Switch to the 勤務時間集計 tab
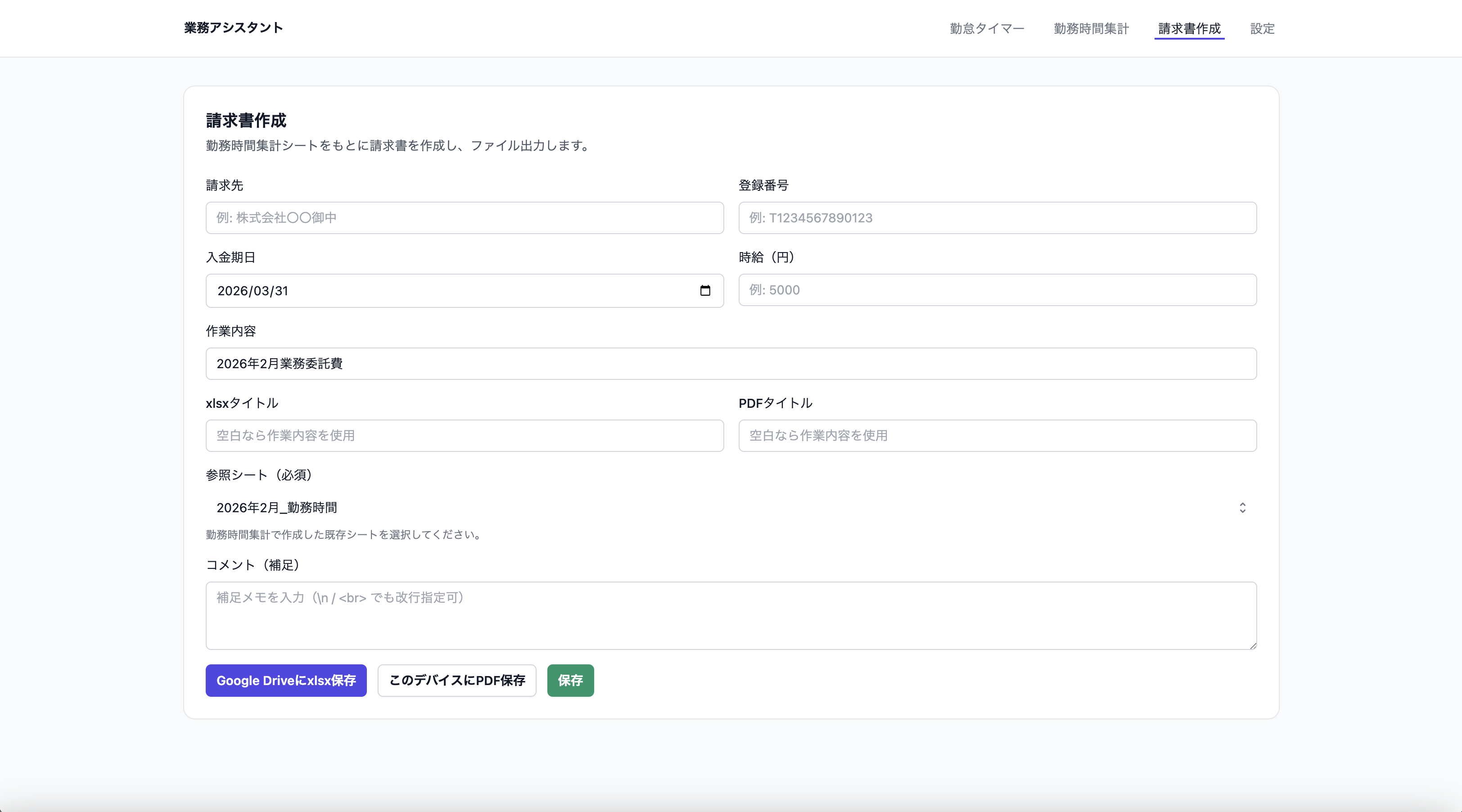The width and height of the screenshot is (1462, 812). 1091,28
